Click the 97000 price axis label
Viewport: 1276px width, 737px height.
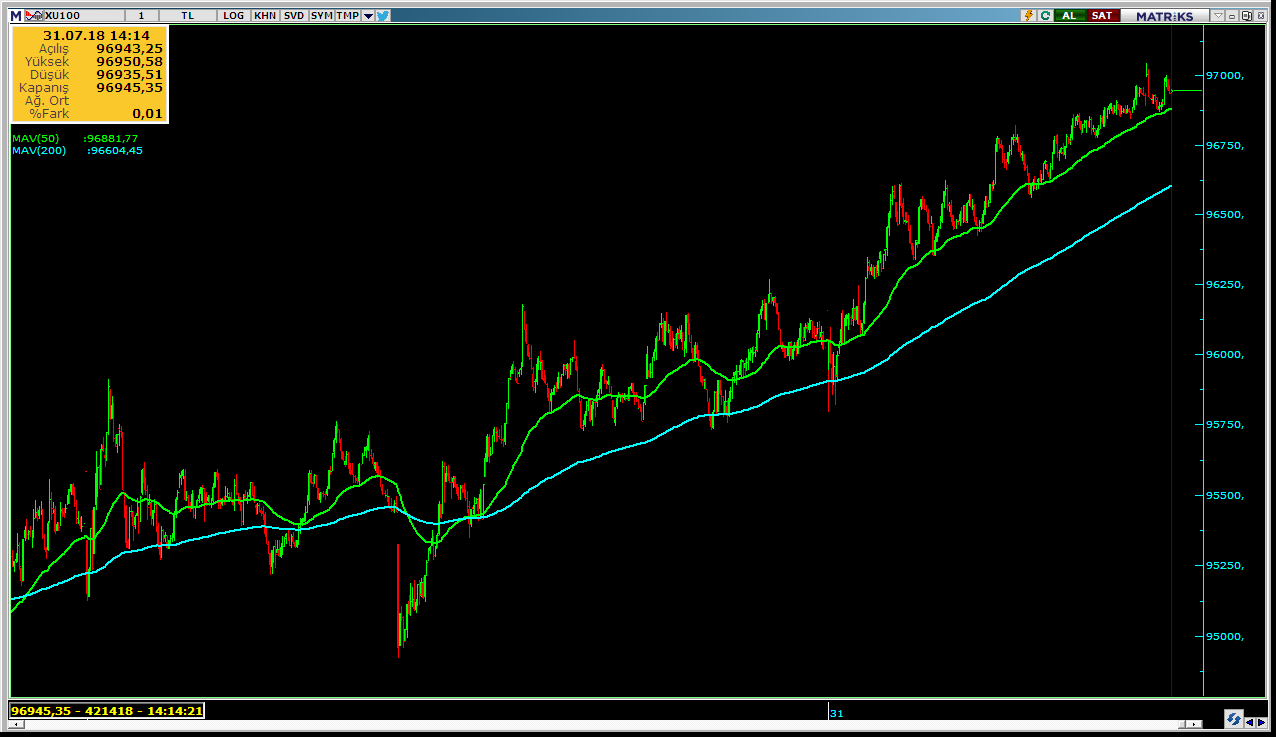(1225, 76)
